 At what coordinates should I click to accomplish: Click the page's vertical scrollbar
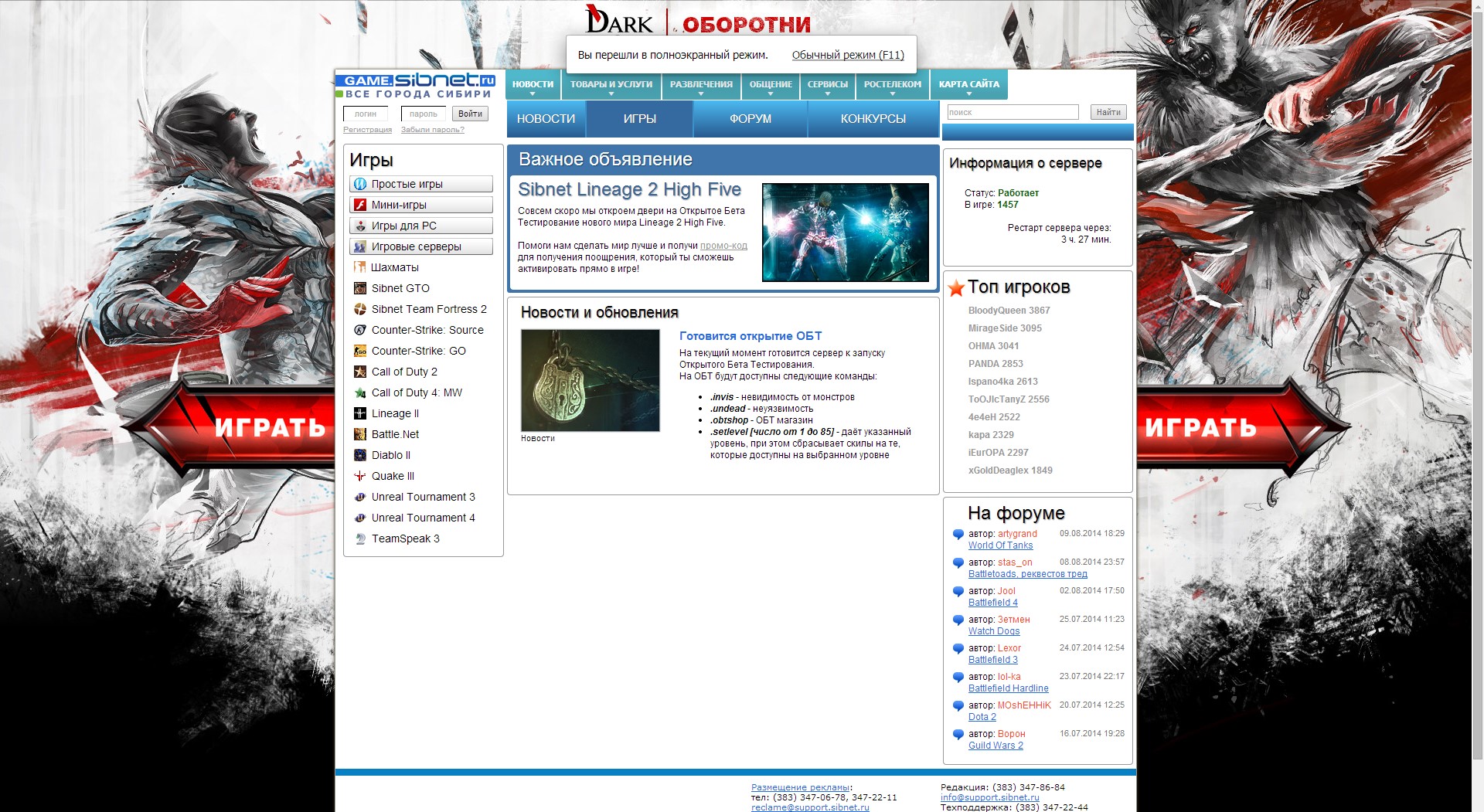pos(1477,386)
